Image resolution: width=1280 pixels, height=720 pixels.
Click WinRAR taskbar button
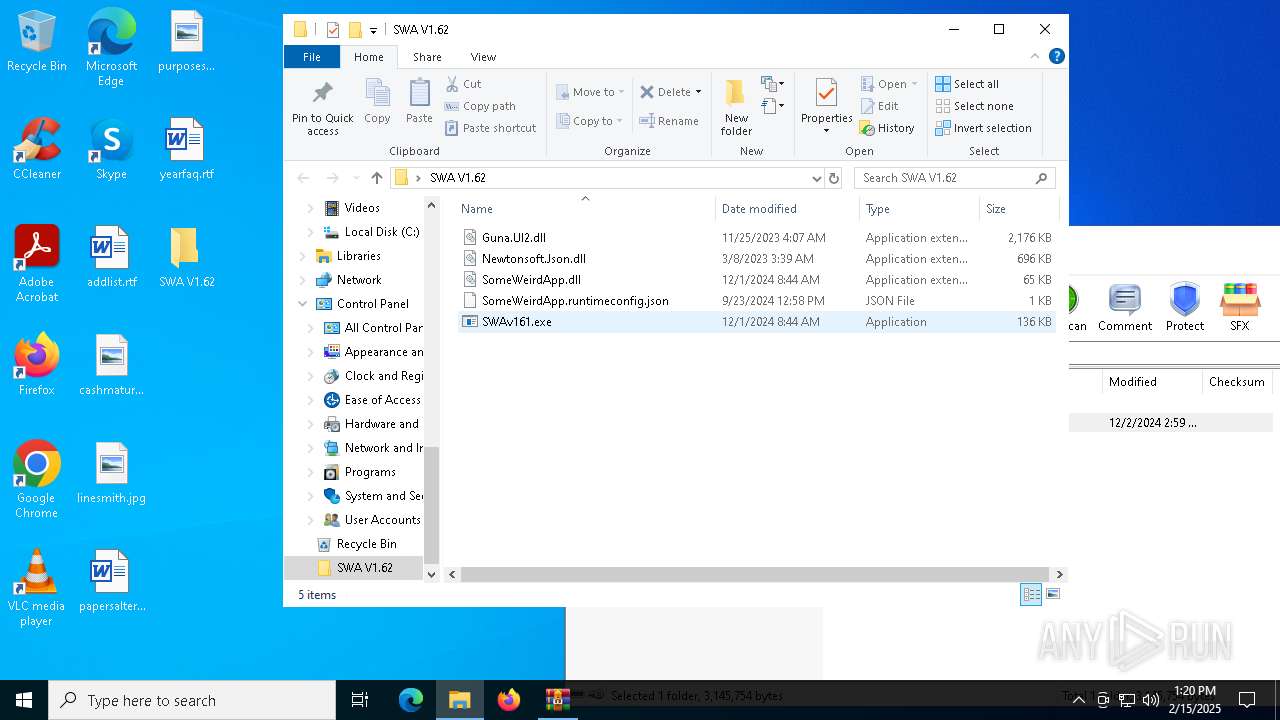click(558, 700)
